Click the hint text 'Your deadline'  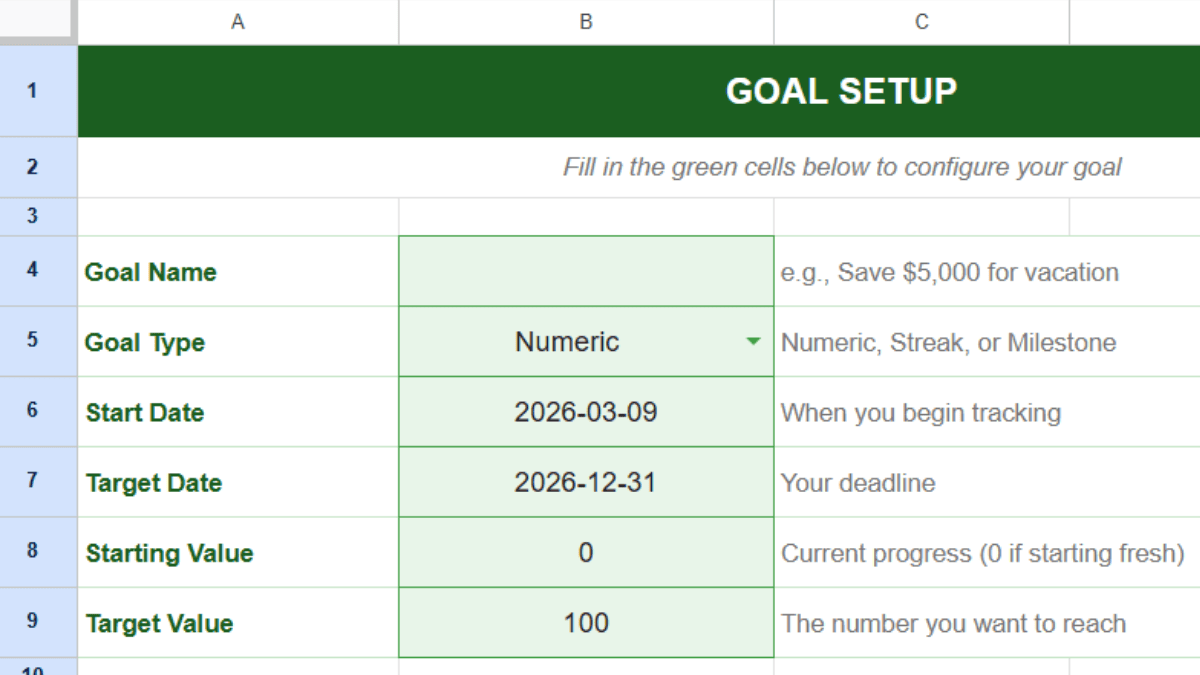(x=858, y=482)
